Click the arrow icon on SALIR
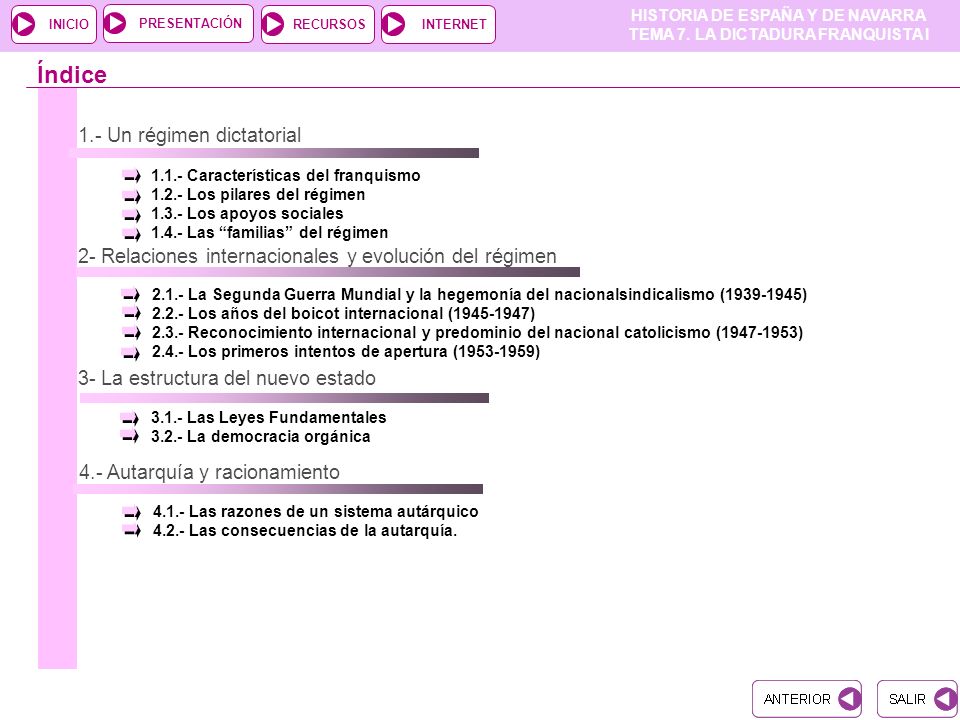Screen dimensions: 960x720 tap(945, 699)
